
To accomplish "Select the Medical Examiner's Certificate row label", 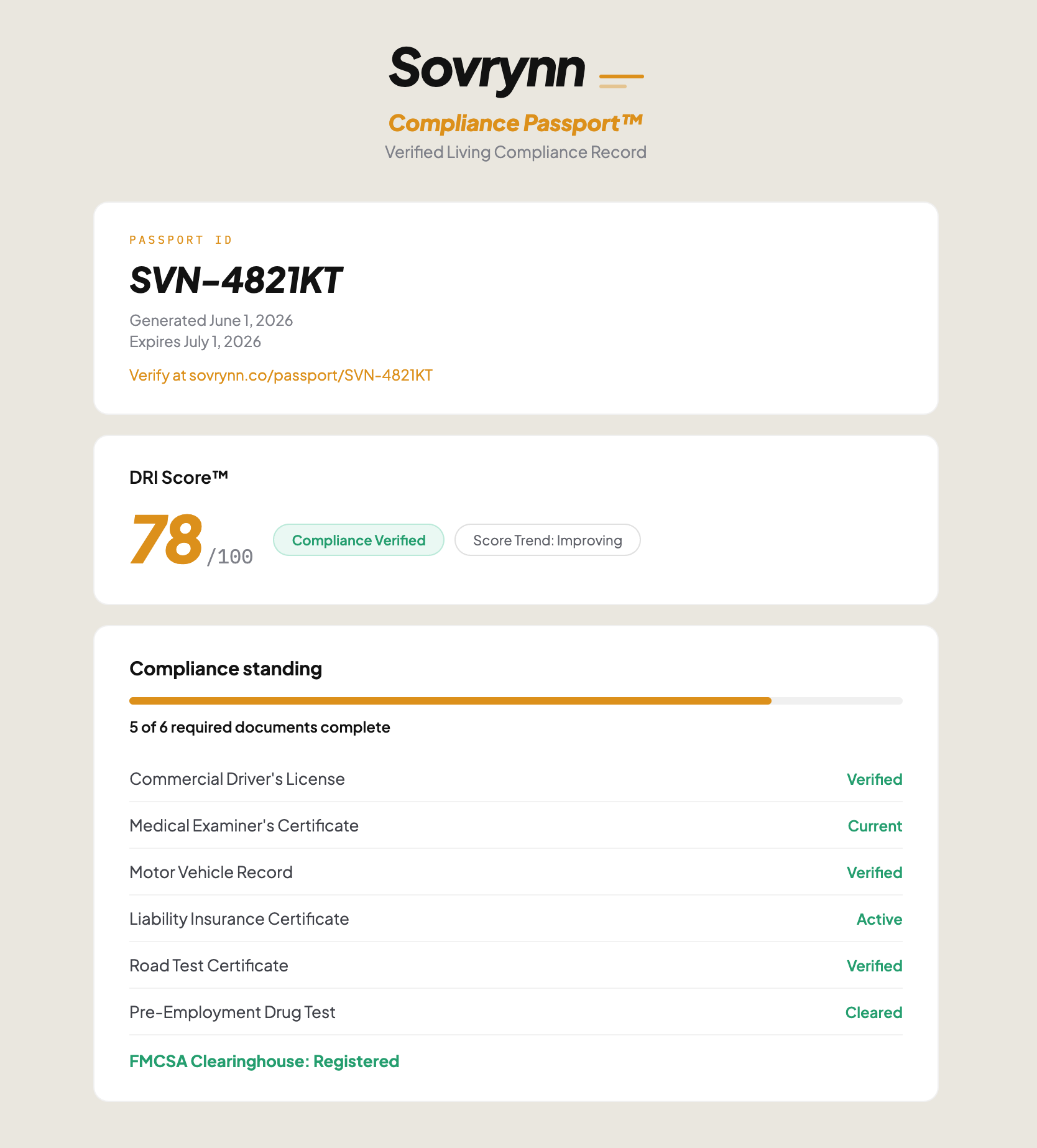I will tap(244, 826).
